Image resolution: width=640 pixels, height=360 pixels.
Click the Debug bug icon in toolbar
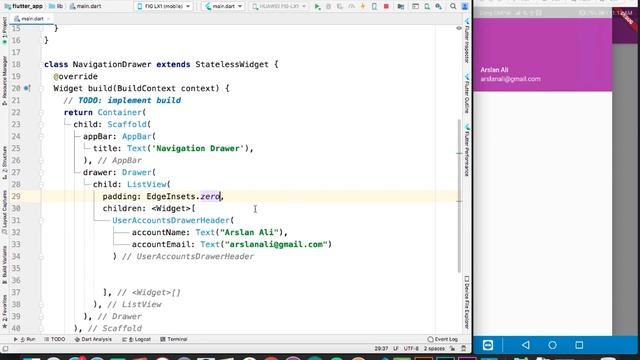pos(328,7)
